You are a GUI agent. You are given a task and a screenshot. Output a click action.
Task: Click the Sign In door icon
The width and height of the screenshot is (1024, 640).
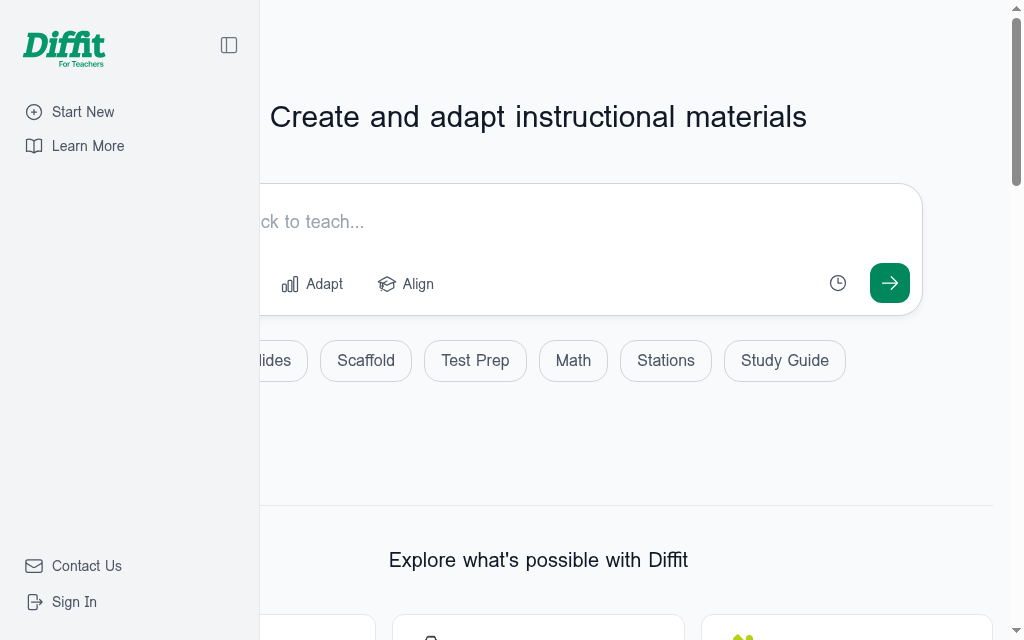(35, 602)
